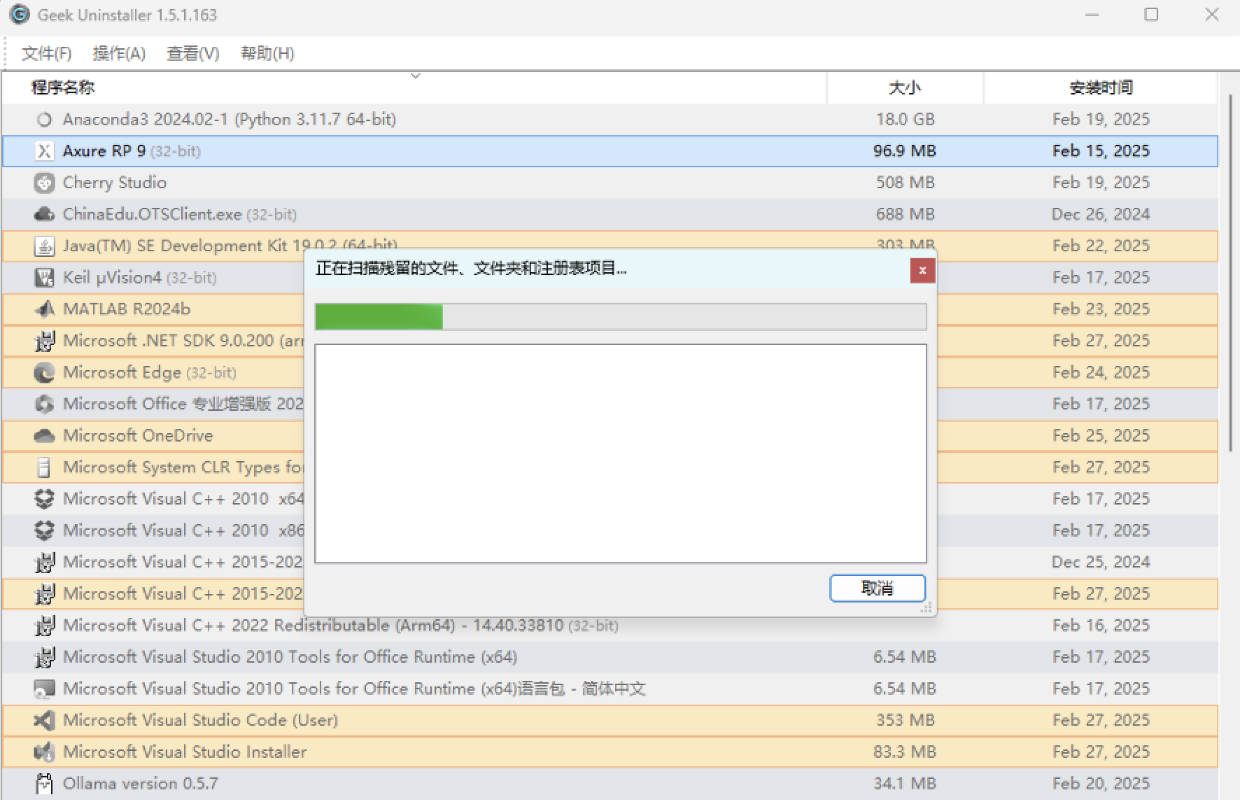
Task: Open the 帮助(H) menu
Action: pos(268,54)
